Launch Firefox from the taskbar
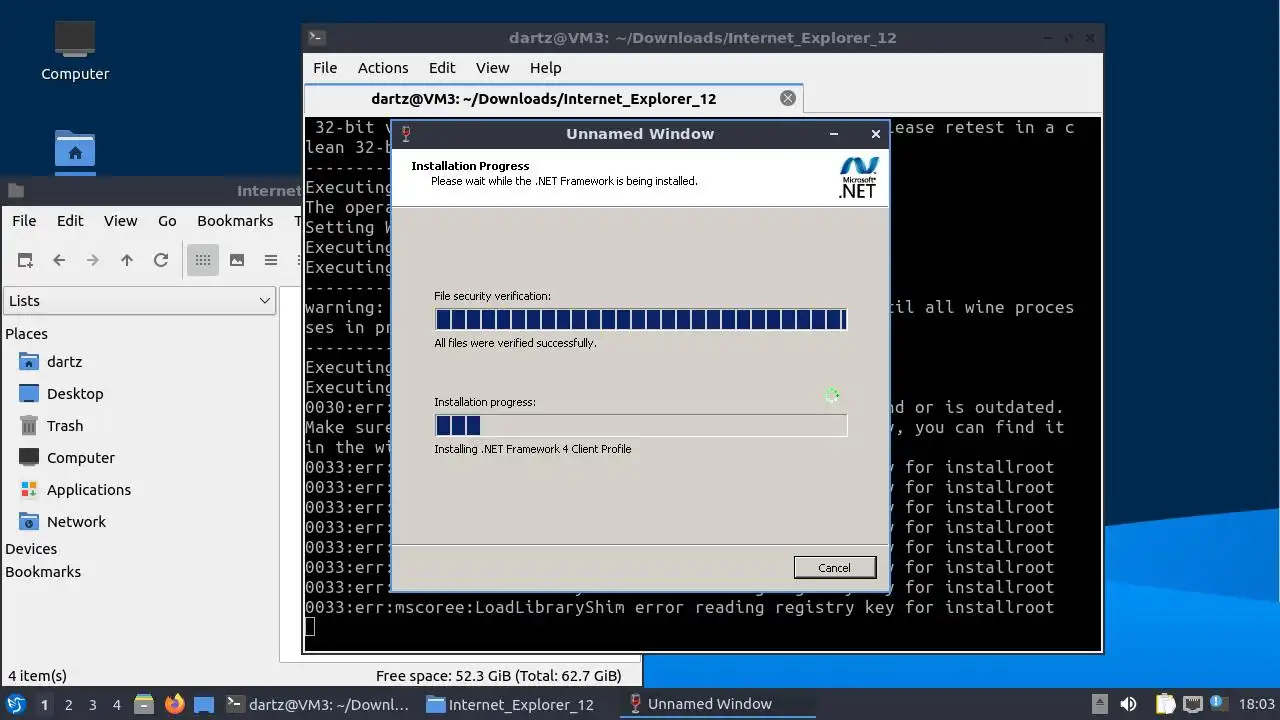 (x=175, y=704)
